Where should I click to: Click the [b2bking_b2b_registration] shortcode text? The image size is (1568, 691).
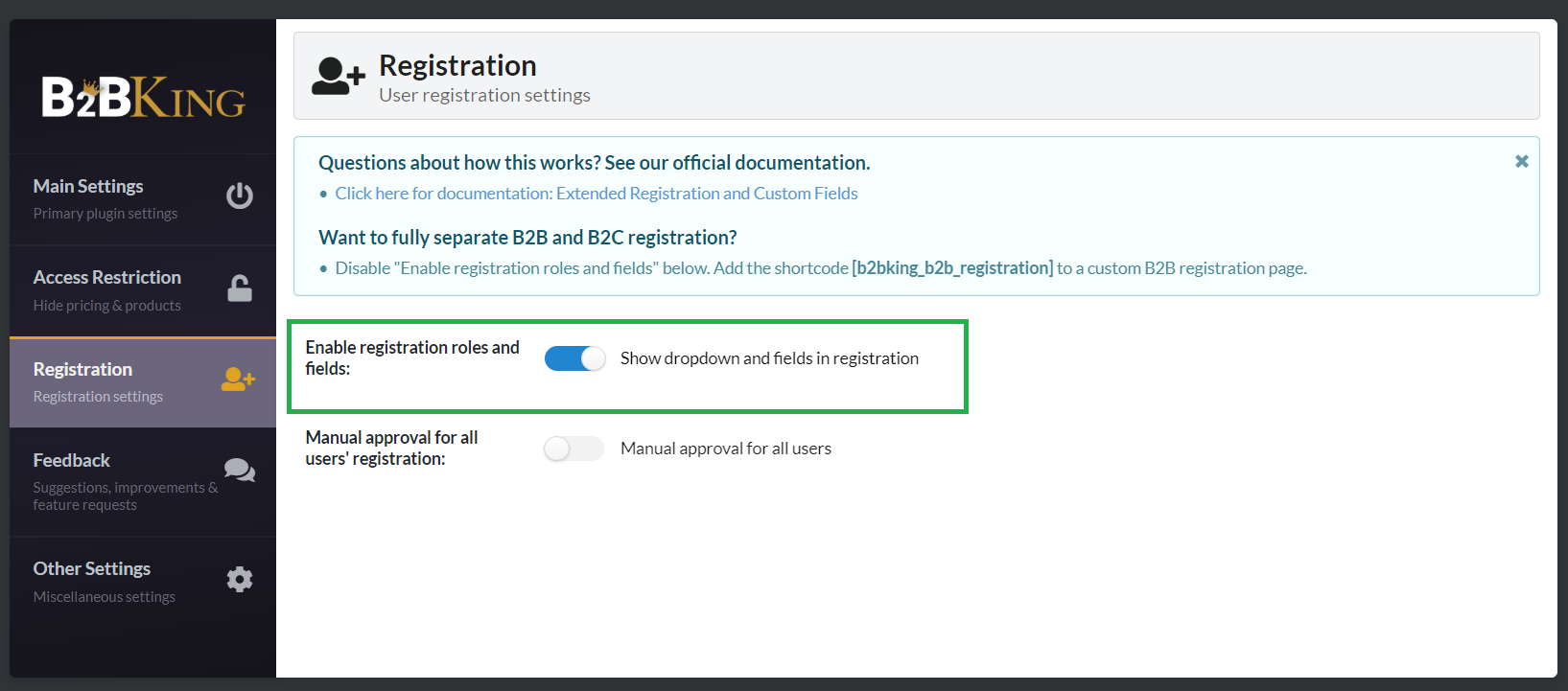952,268
